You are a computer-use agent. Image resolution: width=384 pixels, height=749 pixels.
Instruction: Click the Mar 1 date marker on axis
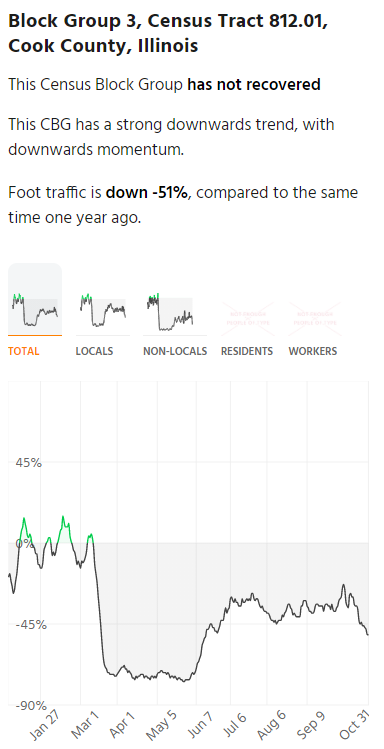[x=85, y=723]
